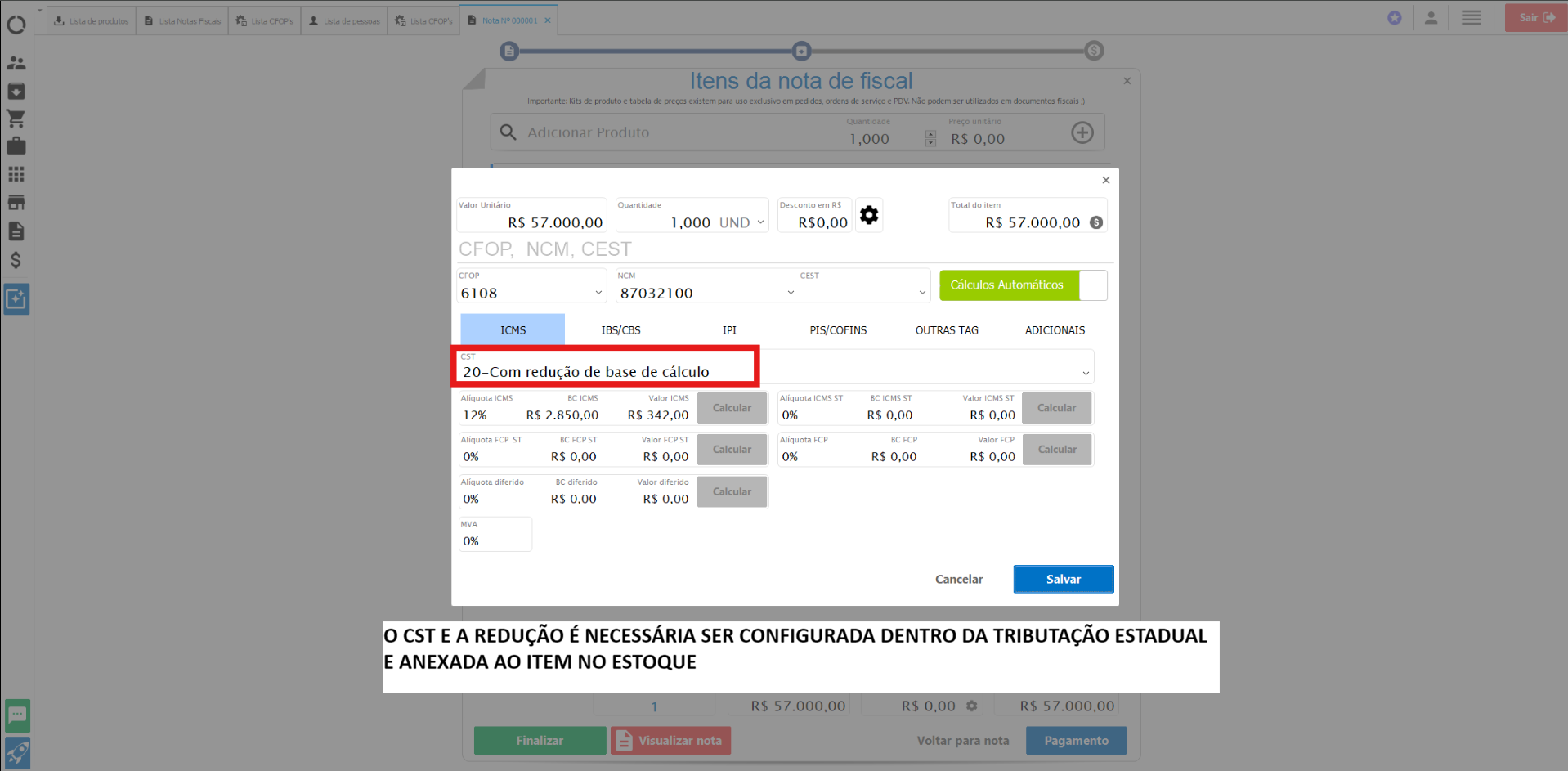Click the dollar icon in Total do item
Viewport: 1568px width, 771px height.
[1096, 222]
